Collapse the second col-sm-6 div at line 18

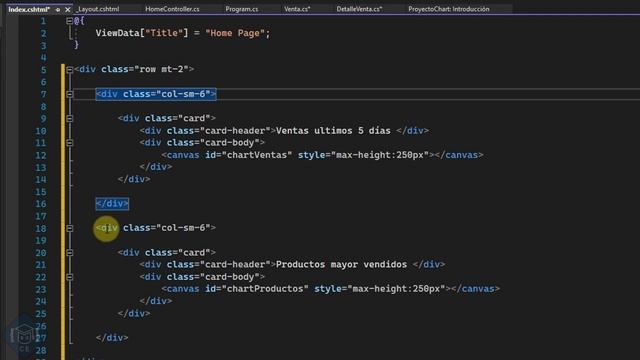point(69,228)
